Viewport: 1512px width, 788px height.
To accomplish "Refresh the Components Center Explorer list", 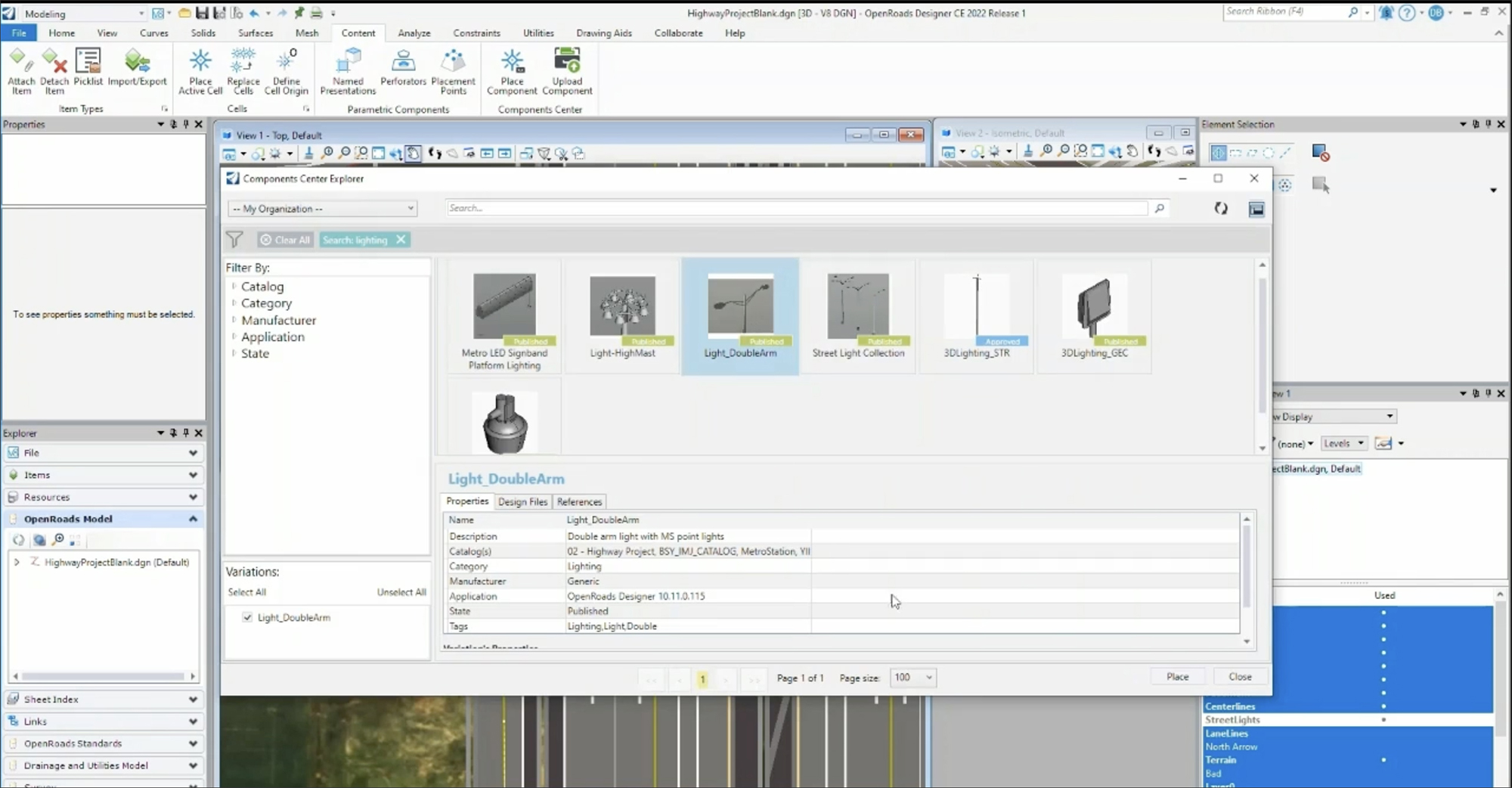I will [1221, 208].
